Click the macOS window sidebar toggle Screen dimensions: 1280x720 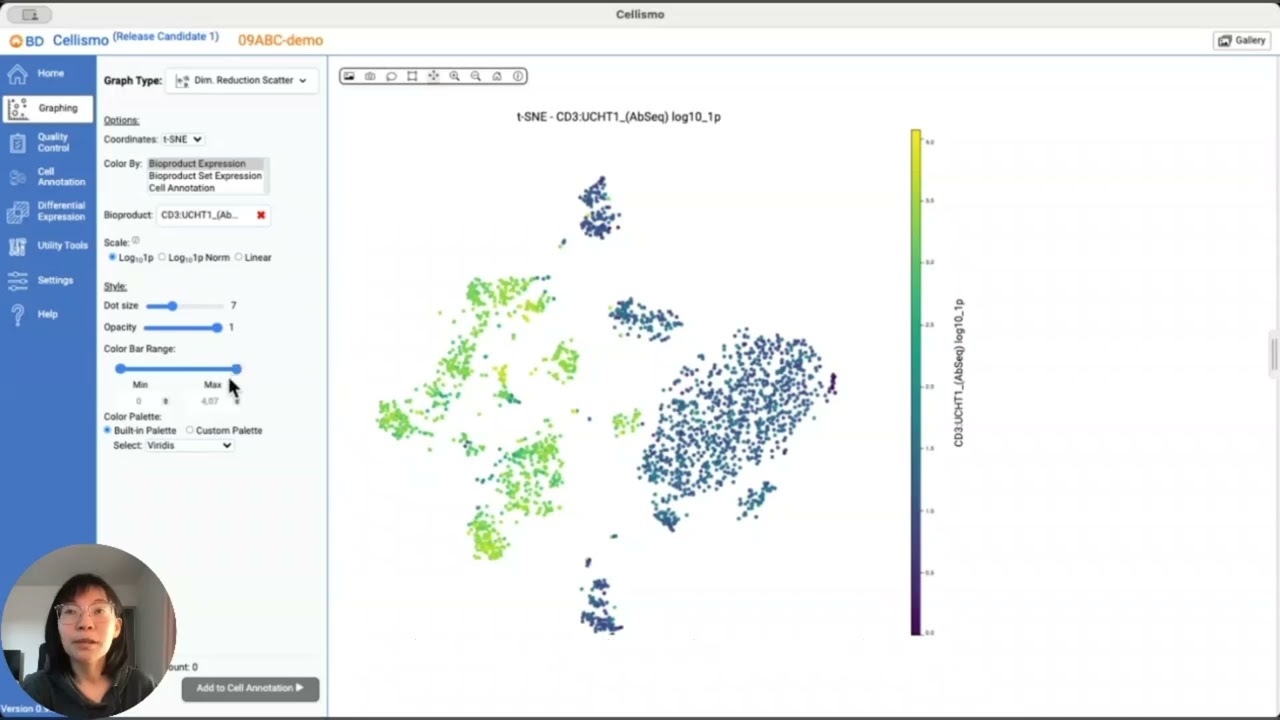30,15
